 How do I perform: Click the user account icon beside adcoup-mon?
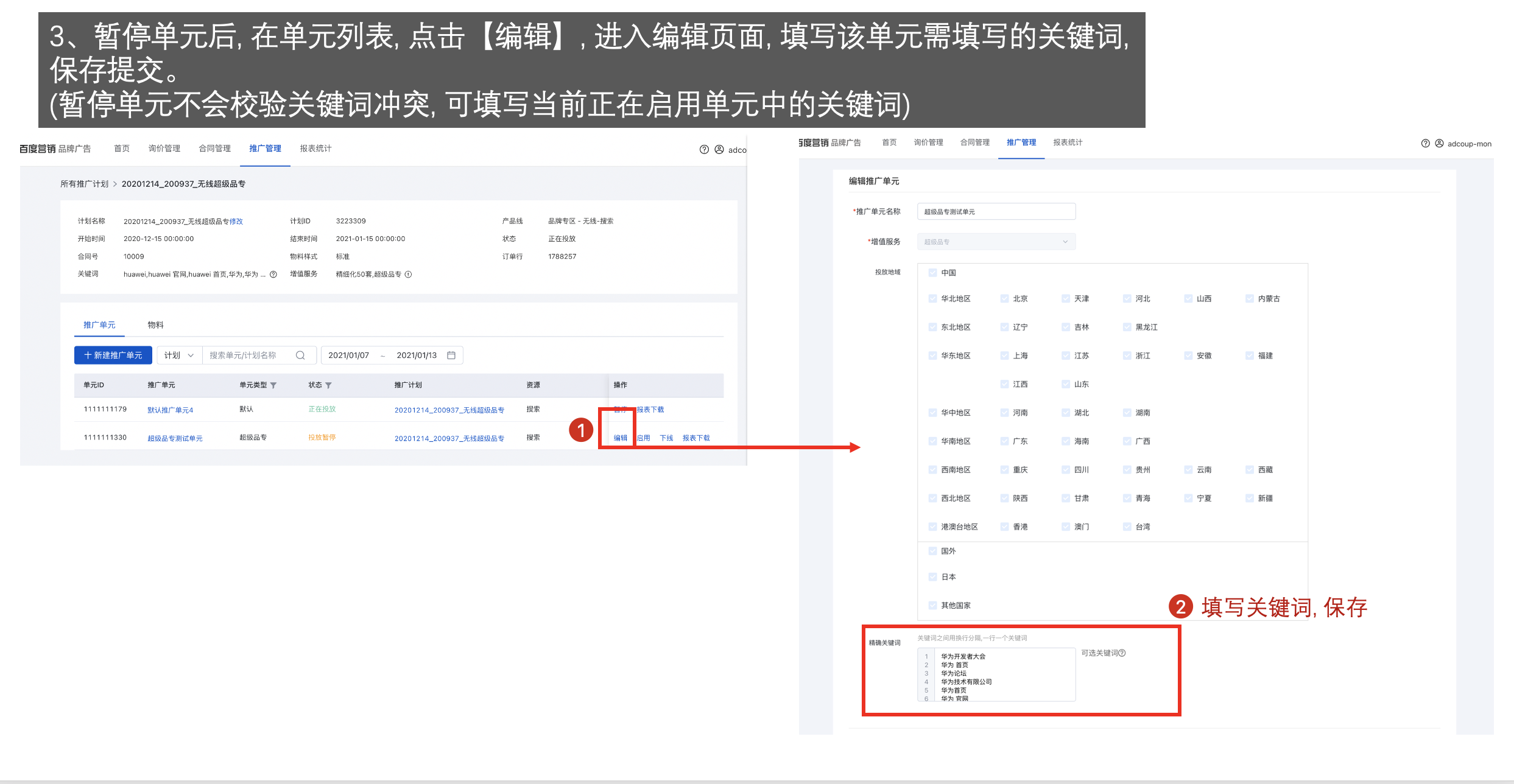tap(1439, 144)
